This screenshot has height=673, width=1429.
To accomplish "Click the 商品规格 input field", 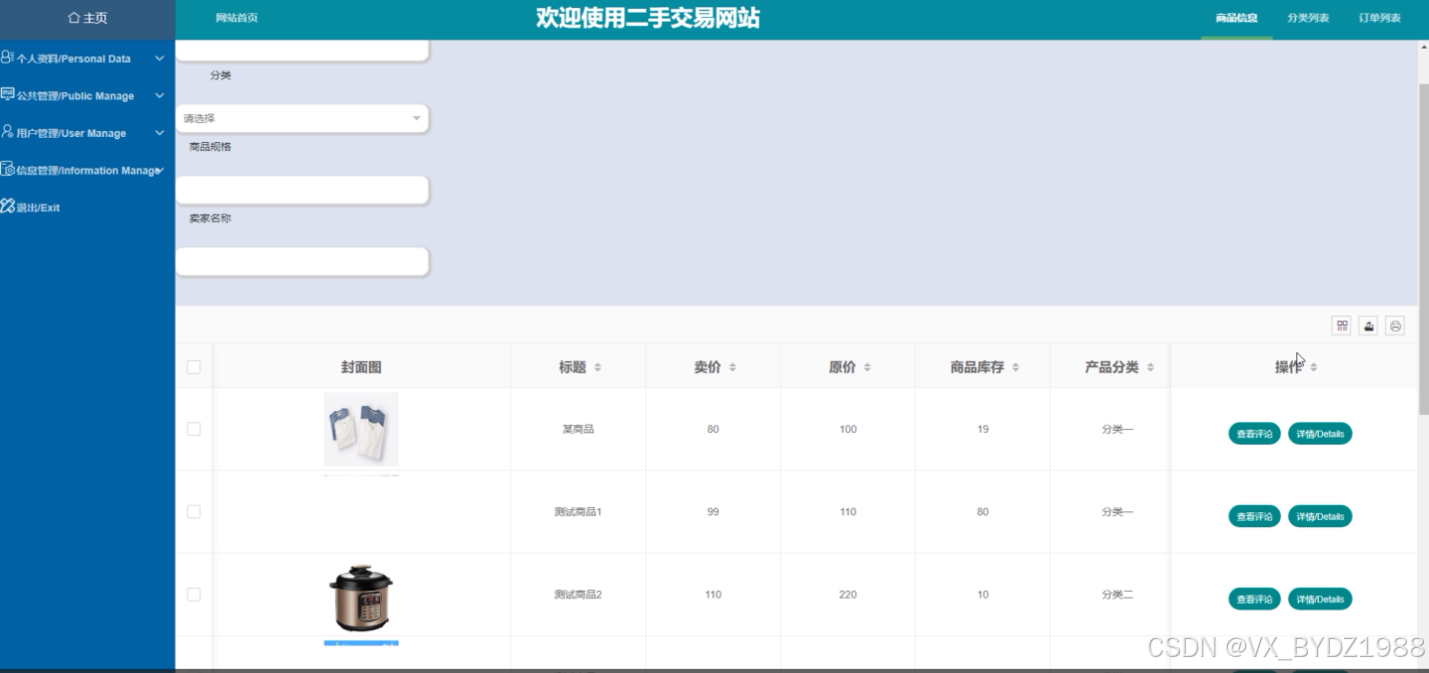I will (x=302, y=190).
